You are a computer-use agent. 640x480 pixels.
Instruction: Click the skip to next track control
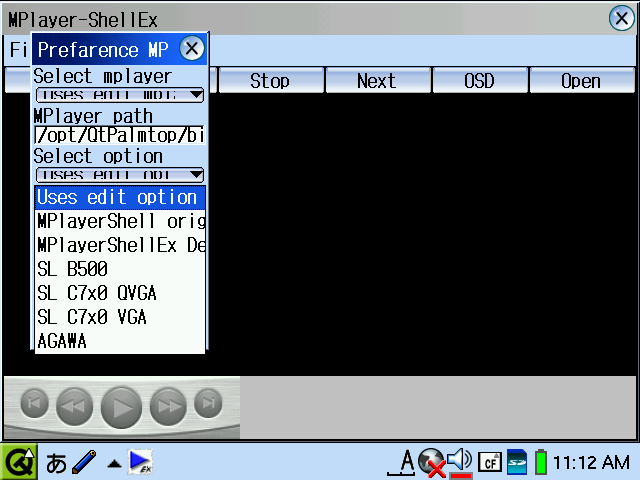pyautogui.click(x=208, y=403)
